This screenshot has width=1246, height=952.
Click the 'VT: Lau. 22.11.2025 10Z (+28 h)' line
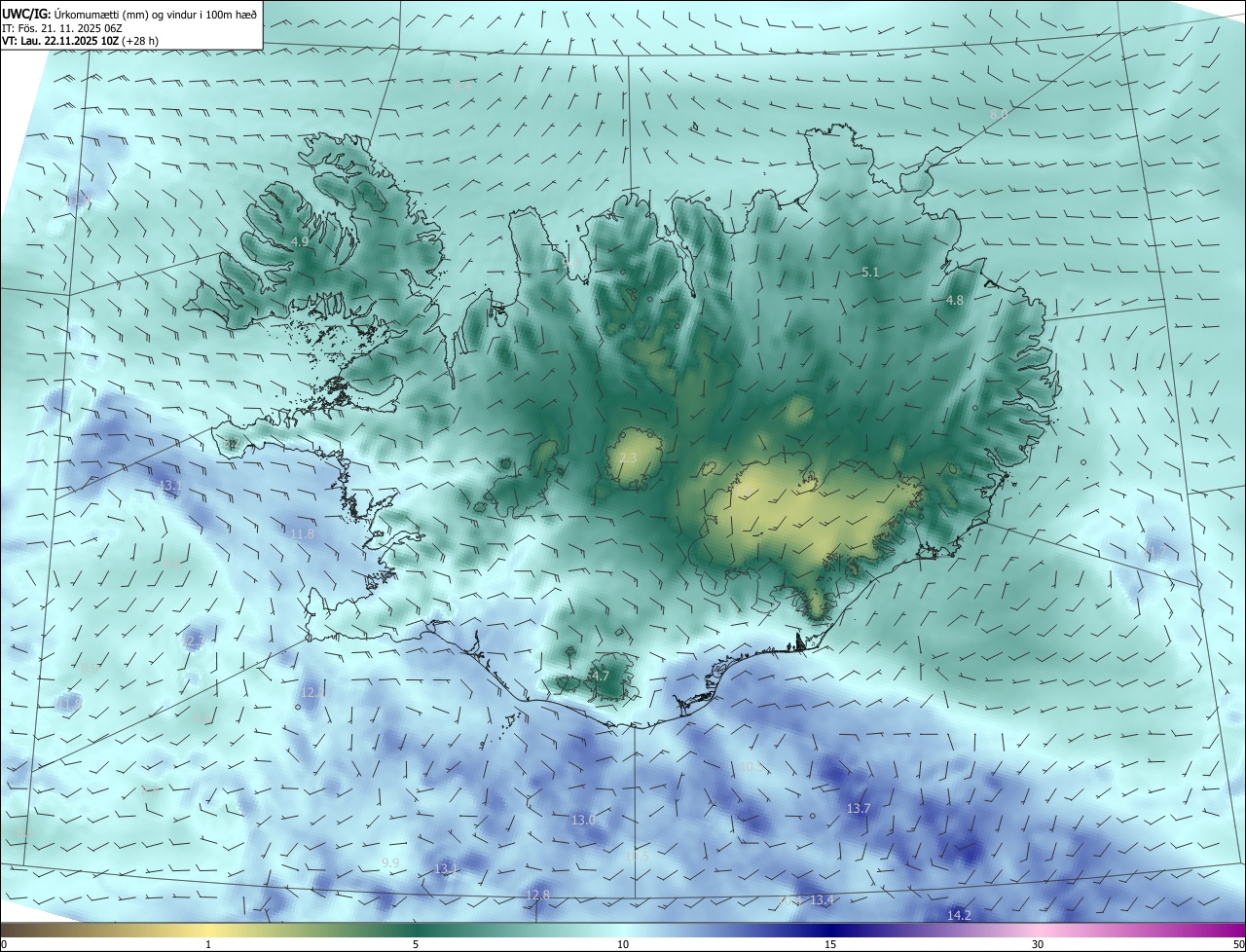pos(81,41)
